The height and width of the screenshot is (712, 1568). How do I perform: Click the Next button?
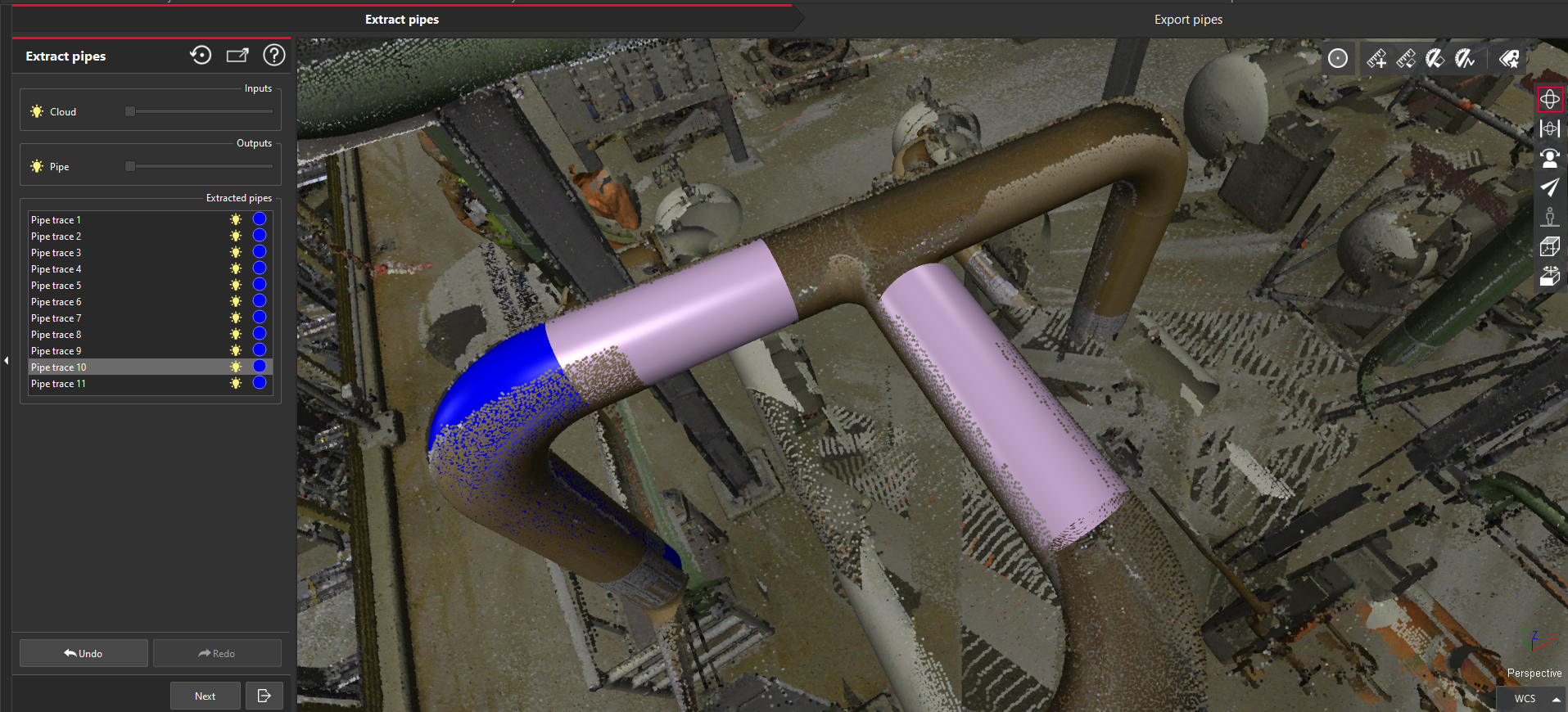[x=206, y=696]
